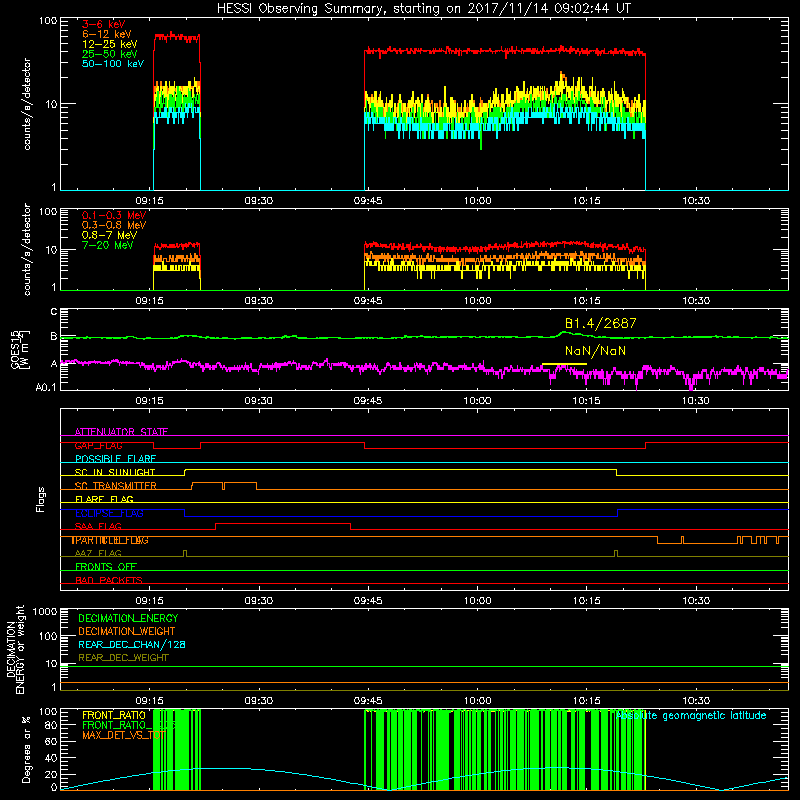Click the 09:45 tick under the top panel
The height and width of the screenshot is (800, 800).
368,201
